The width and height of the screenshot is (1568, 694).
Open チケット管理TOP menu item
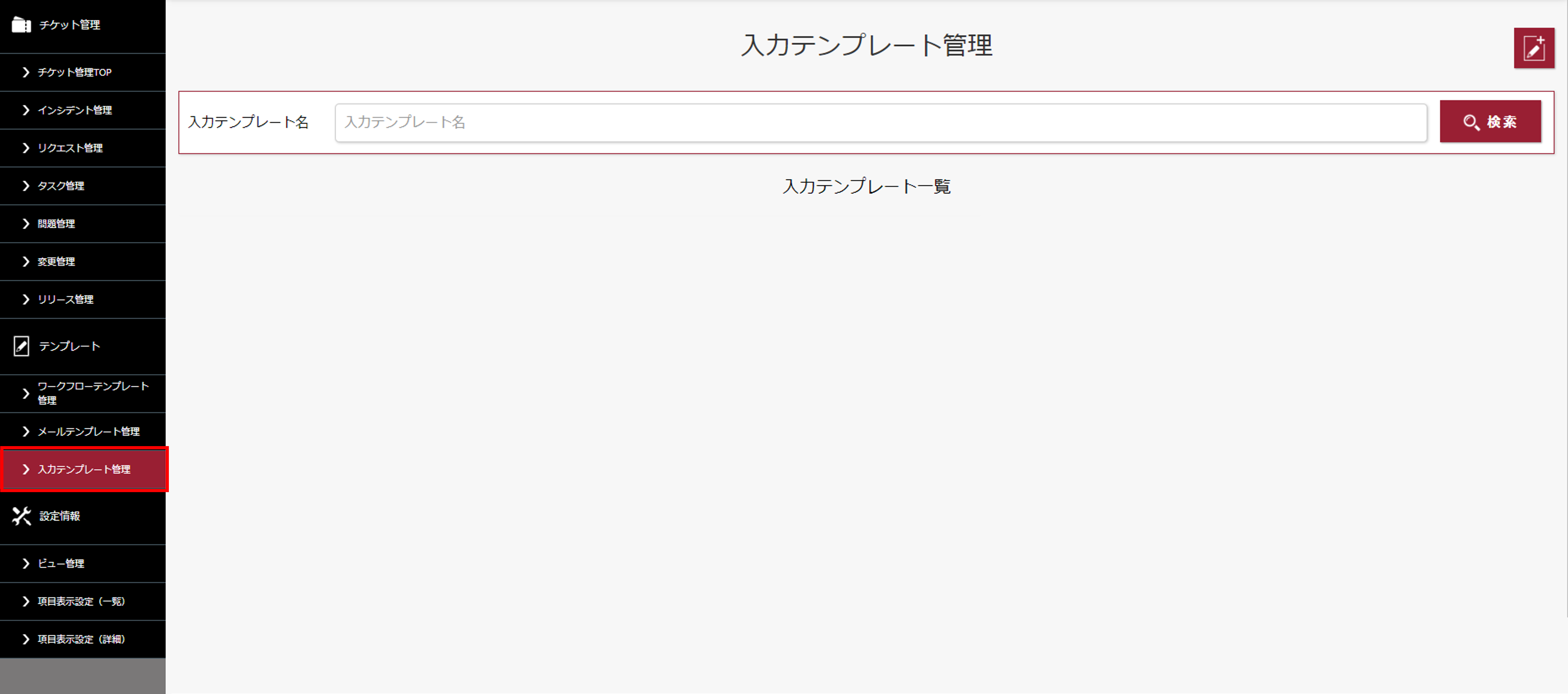83,72
